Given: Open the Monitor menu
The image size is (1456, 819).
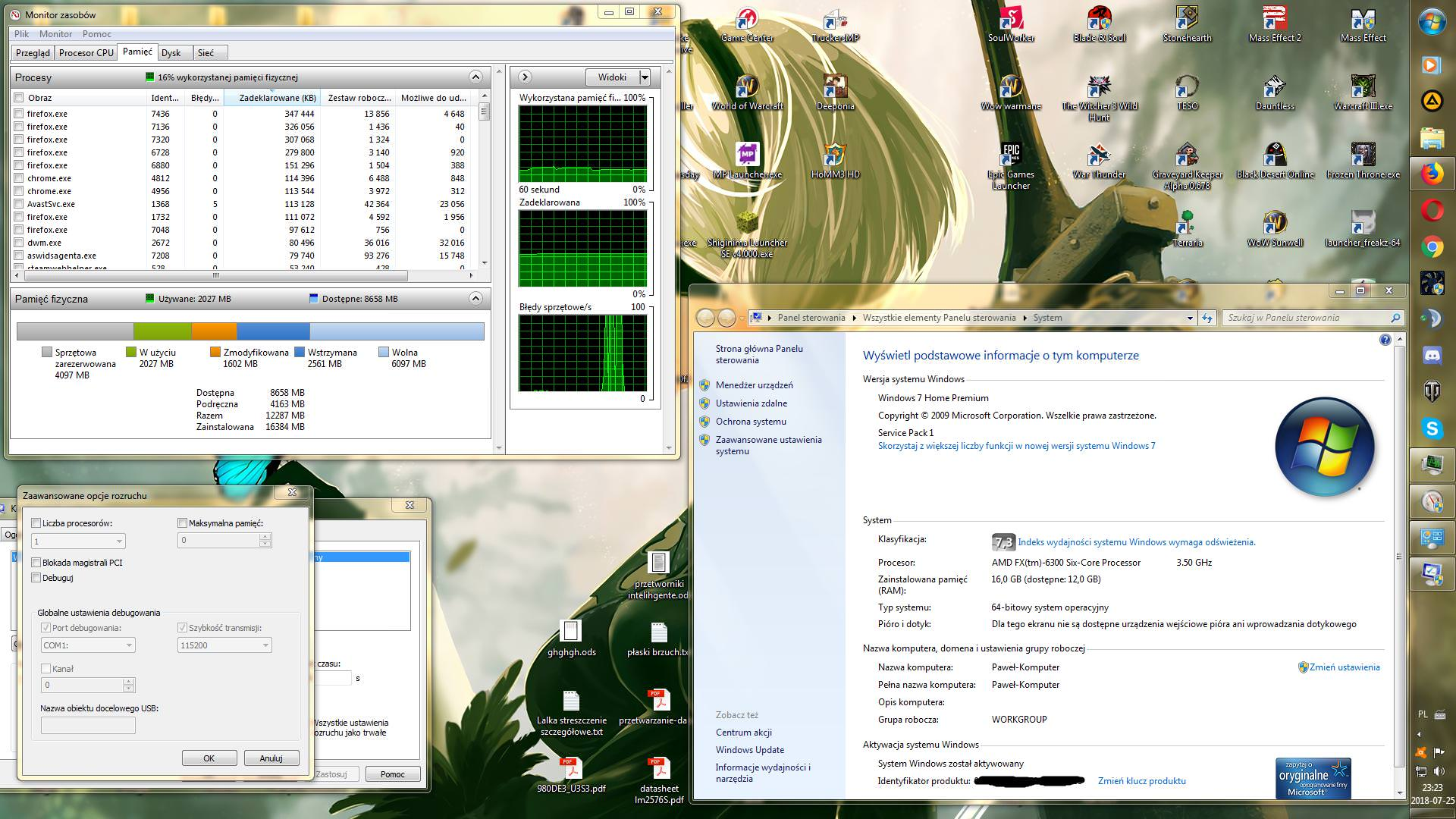Looking at the screenshot, I should (x=55, y=34).
